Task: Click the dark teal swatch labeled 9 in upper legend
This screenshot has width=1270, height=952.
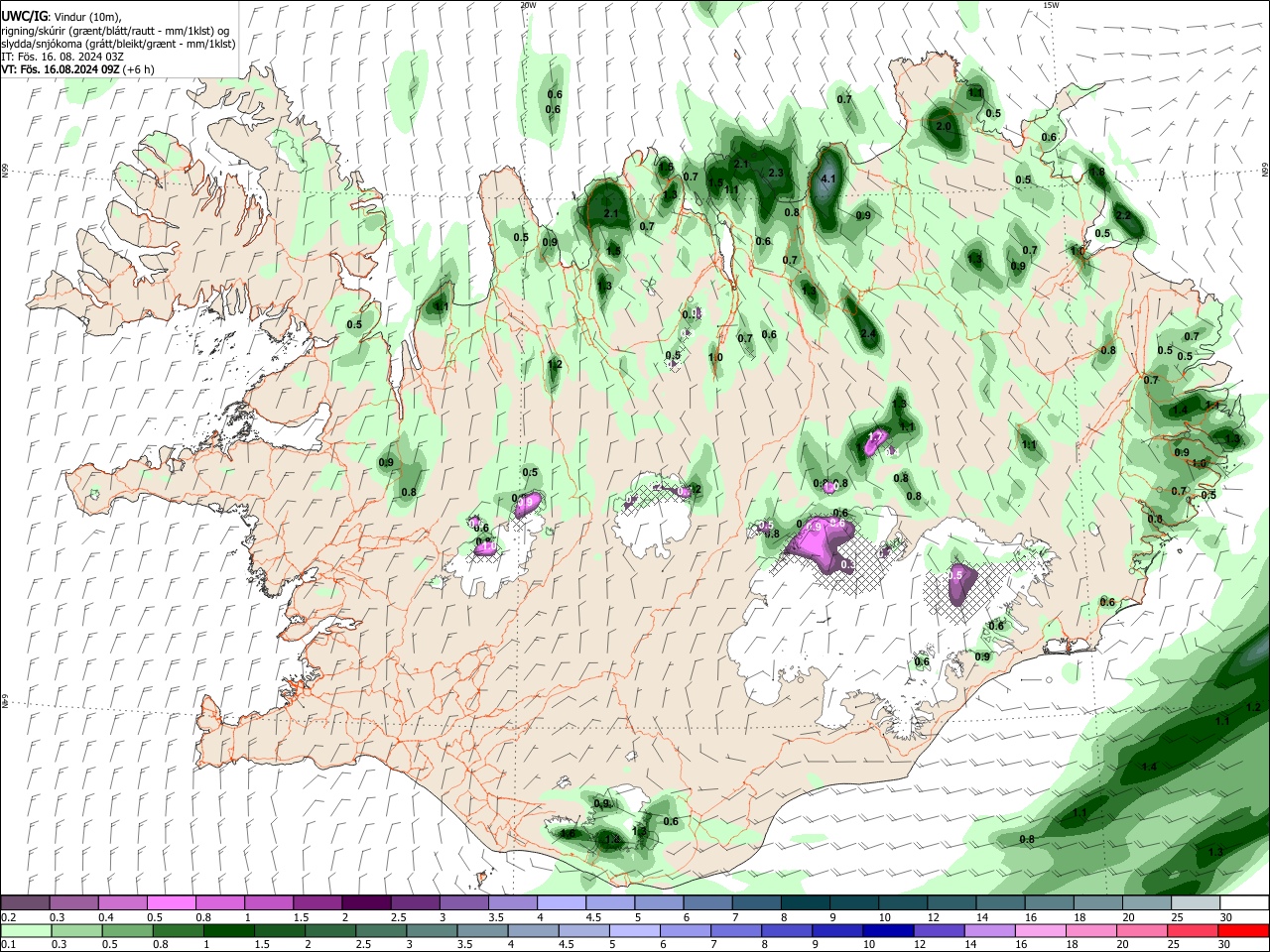Action: (854, 903)
